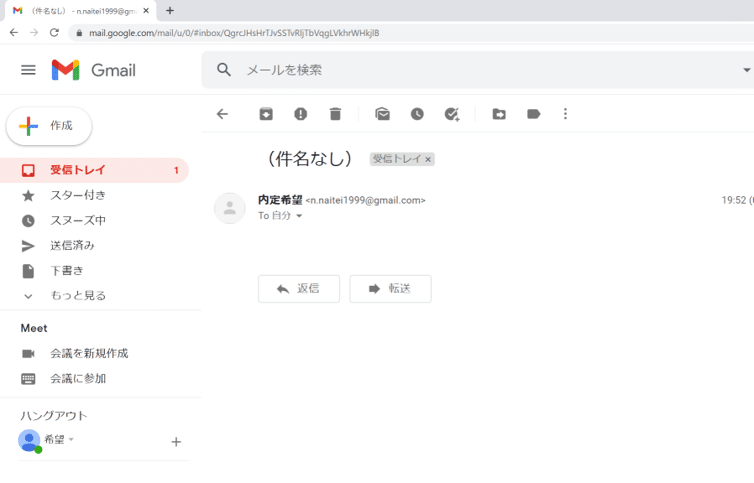Click the subject (件名なし)
Screen dimensions: 754x483
point(310,158)
